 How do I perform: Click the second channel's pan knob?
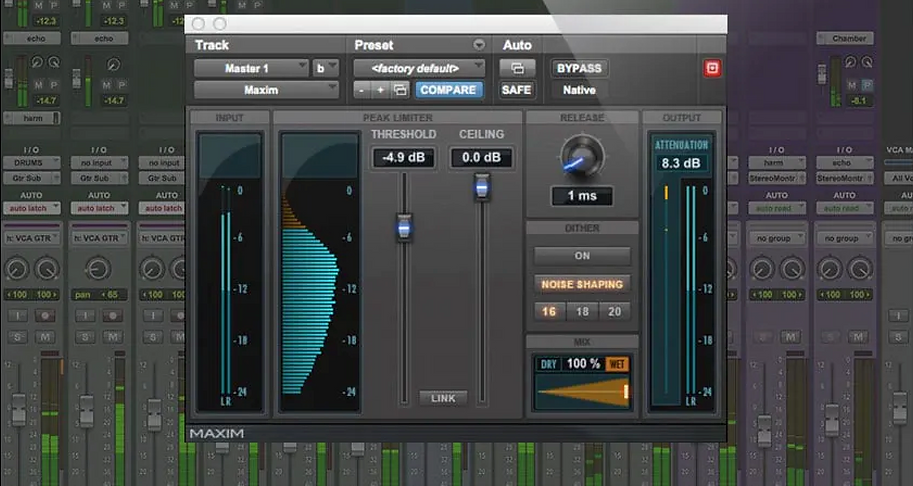click(x=98, y=269)
